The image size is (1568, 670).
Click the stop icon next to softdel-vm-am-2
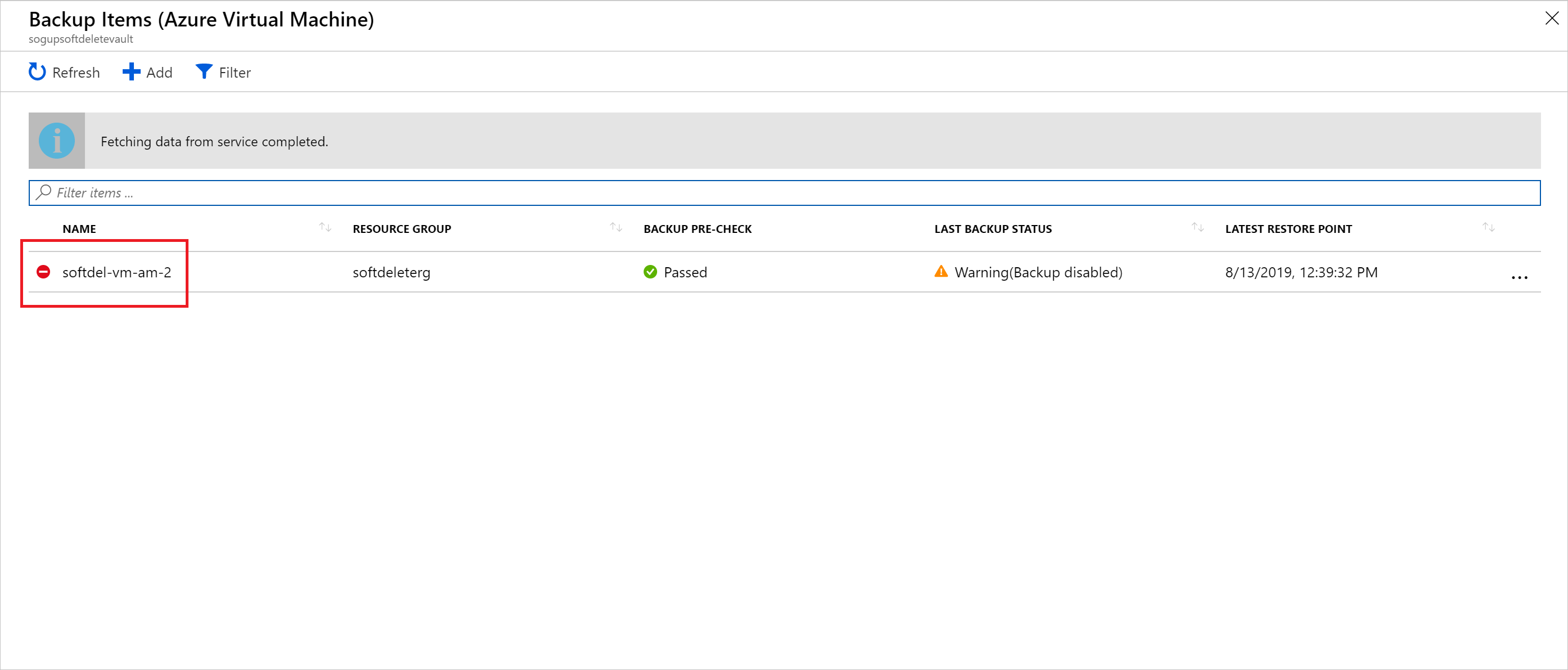point(45,272)
